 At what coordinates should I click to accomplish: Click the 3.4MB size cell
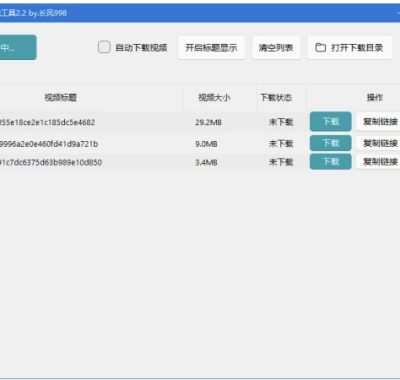pos(206,162)
